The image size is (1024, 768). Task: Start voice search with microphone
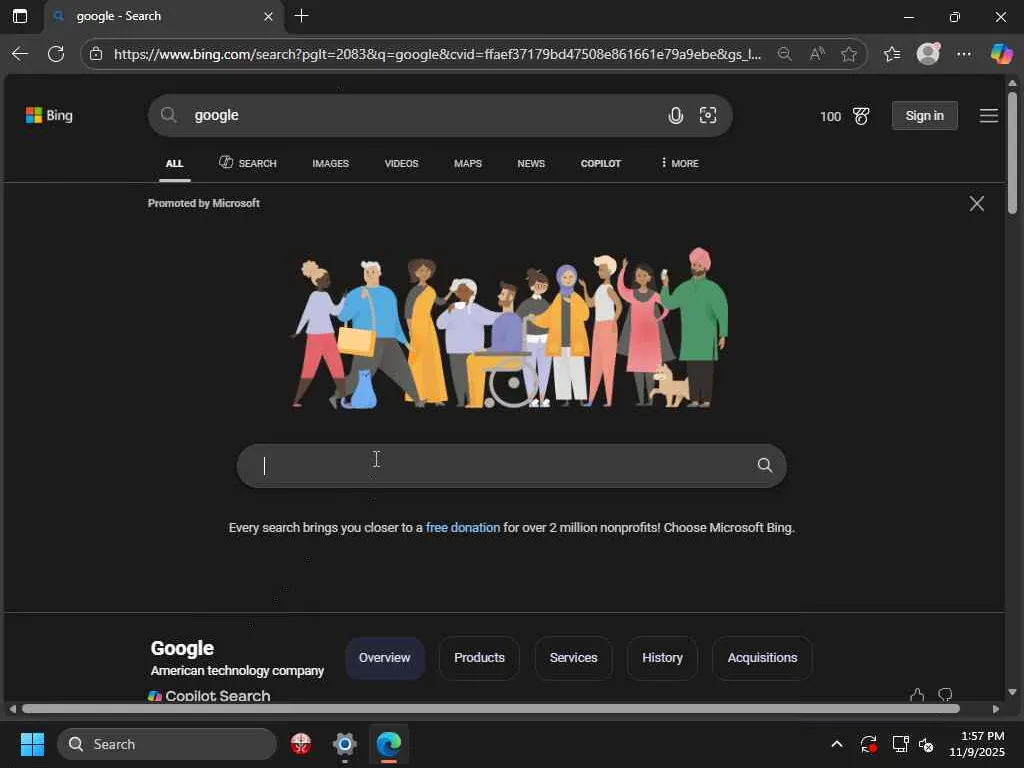[676, 116]
